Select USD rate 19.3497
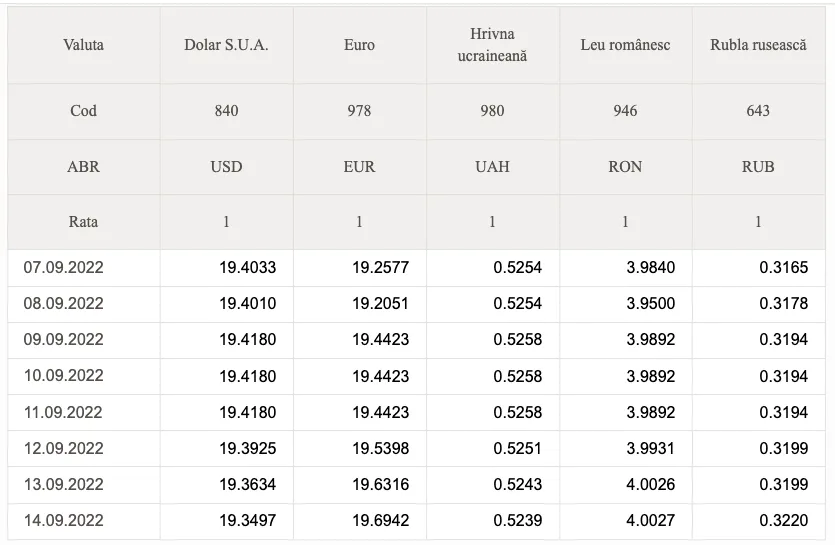The height and width of the screenshot is (545, 835). point(248,520)
